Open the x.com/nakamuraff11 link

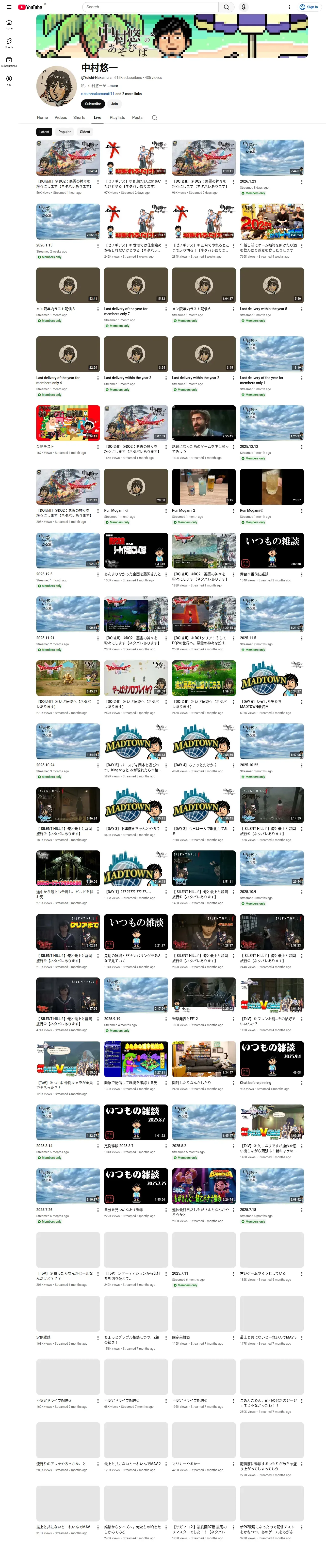pyautogui.click(x=97, y=94)
